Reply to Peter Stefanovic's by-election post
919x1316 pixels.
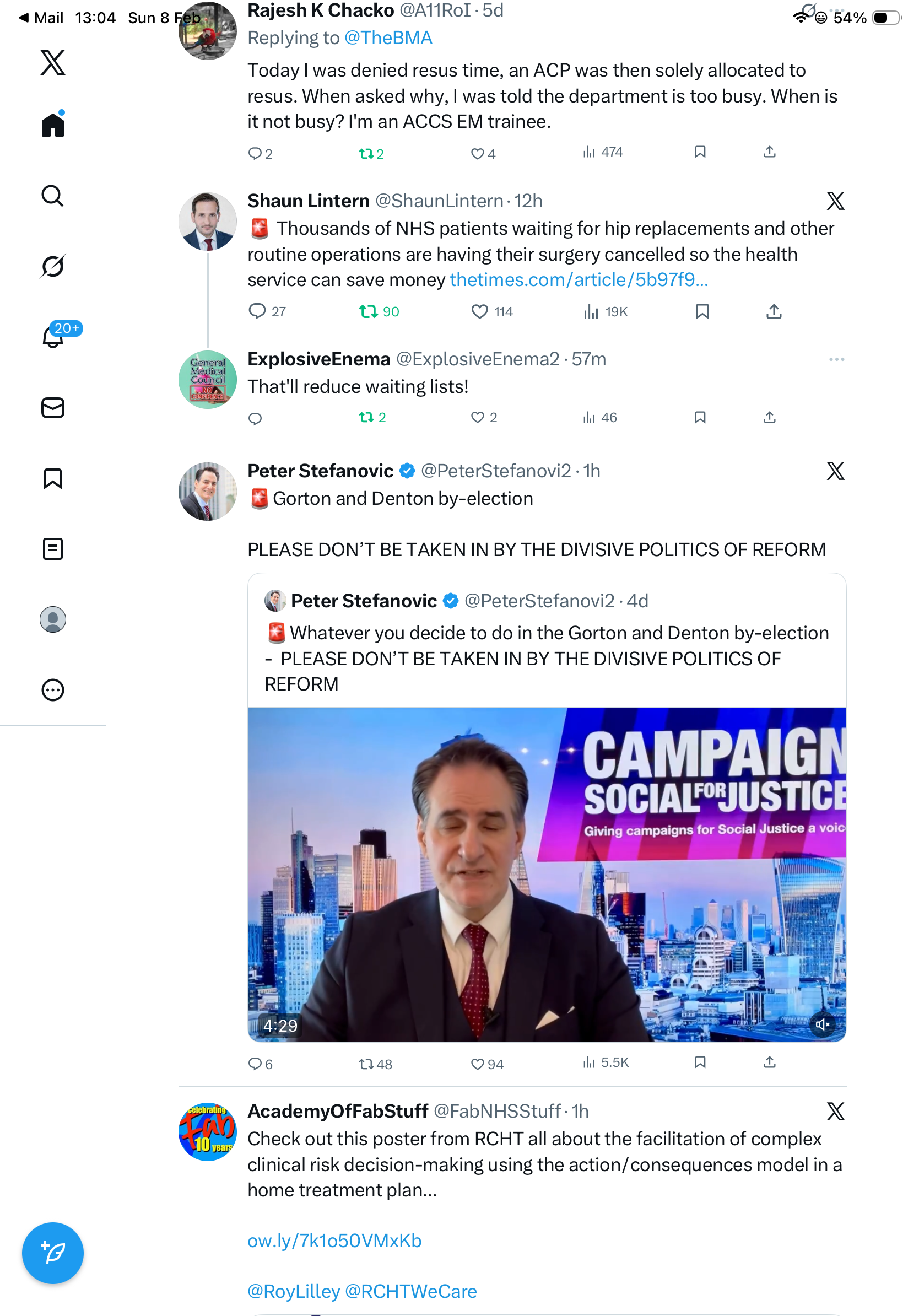(255, 1064)
